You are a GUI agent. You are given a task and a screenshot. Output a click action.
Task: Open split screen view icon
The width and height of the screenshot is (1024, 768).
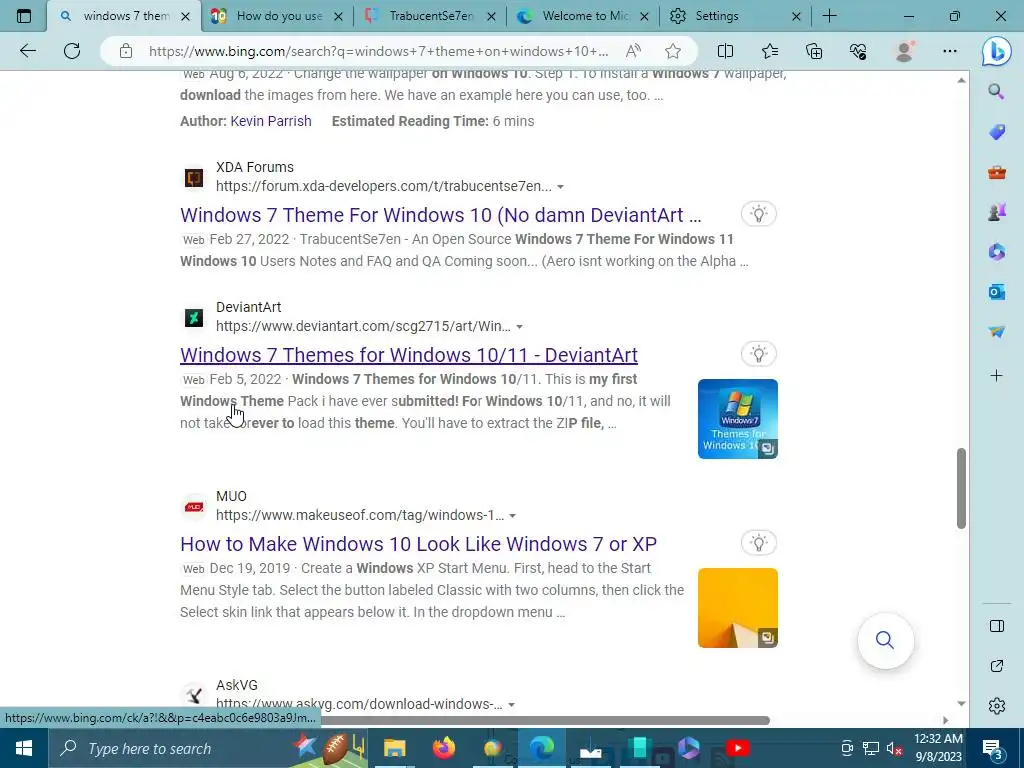(725, 51)
